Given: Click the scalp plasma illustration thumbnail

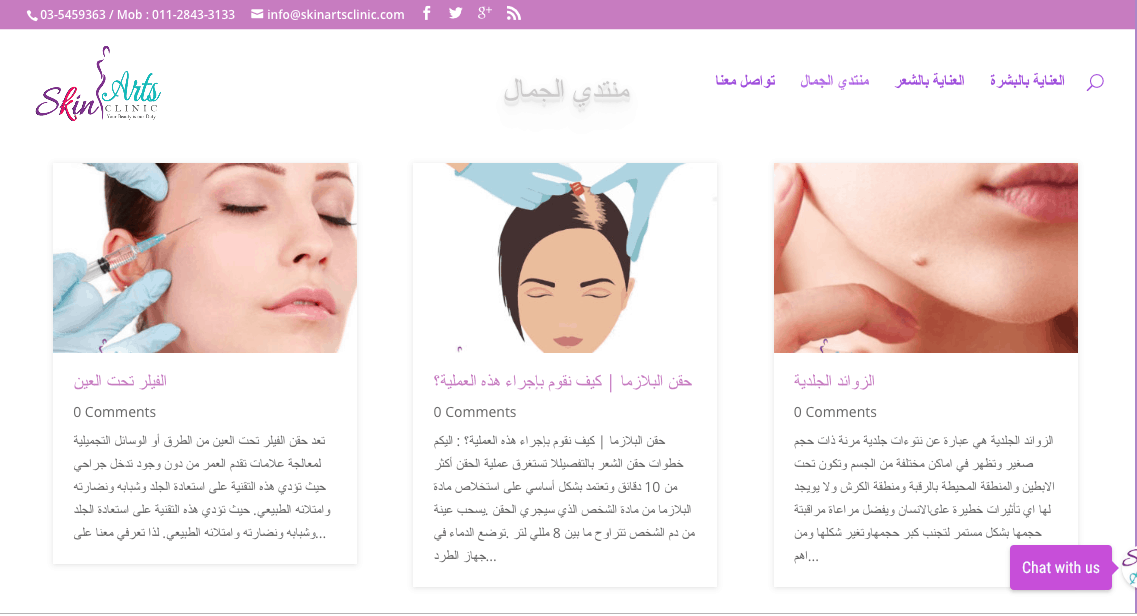Looking at the screenshot, I should [x=565, y=258].
